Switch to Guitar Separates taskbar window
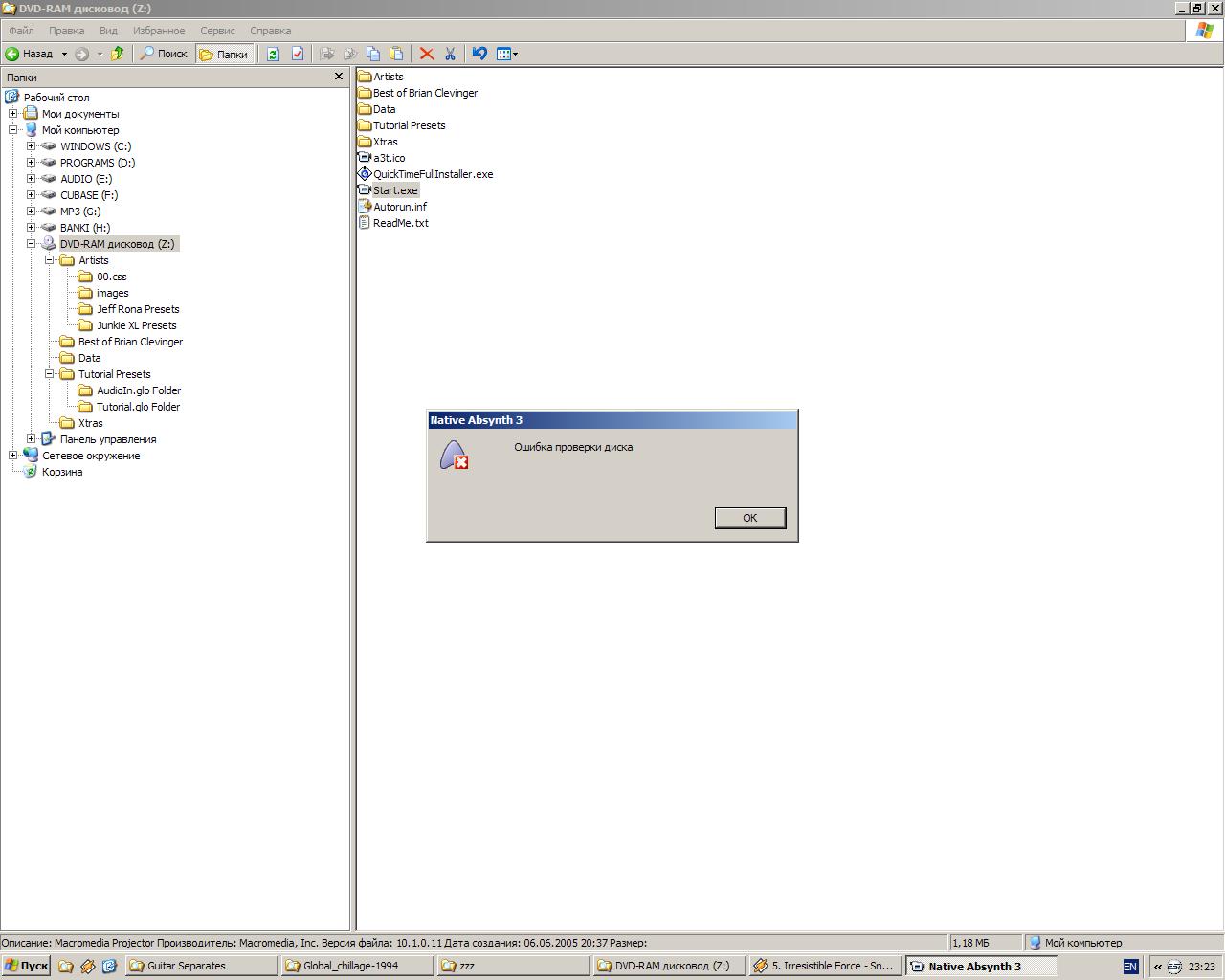 coord(202,966)
